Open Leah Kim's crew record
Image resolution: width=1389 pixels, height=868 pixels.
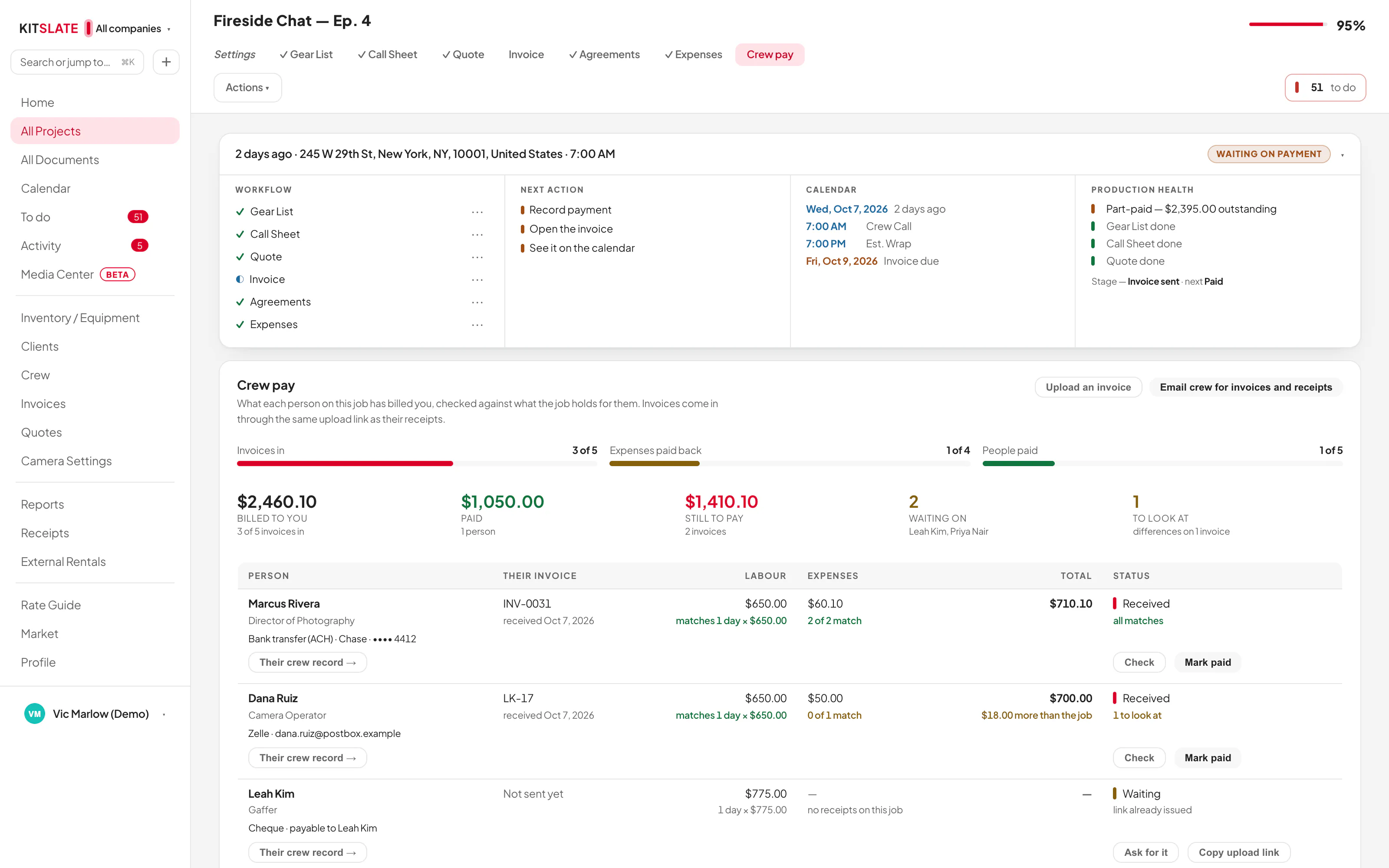308,852
